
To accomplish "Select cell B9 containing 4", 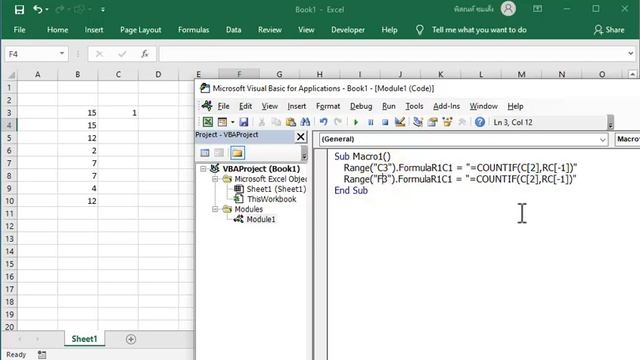I will coord(78,189).
